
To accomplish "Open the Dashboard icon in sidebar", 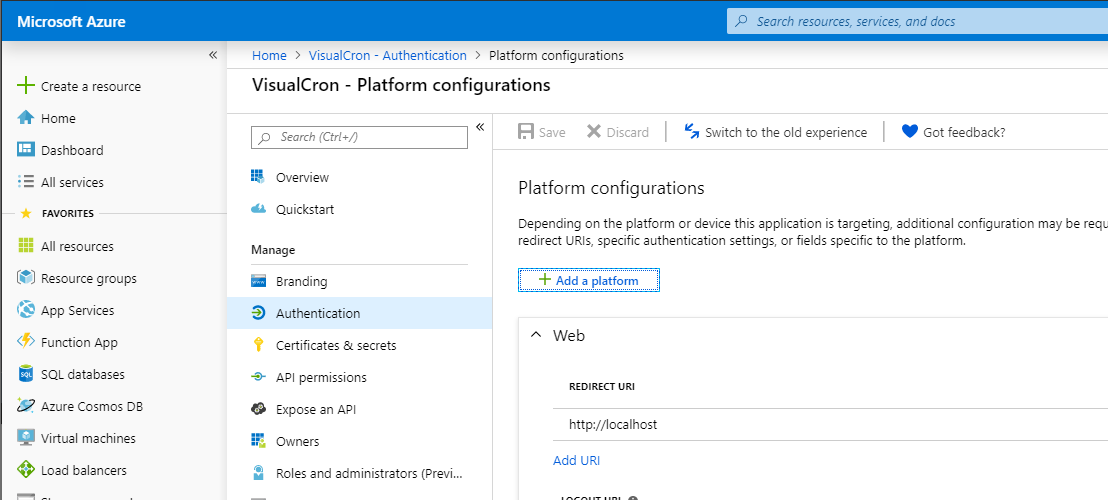I will pos(26,150).
